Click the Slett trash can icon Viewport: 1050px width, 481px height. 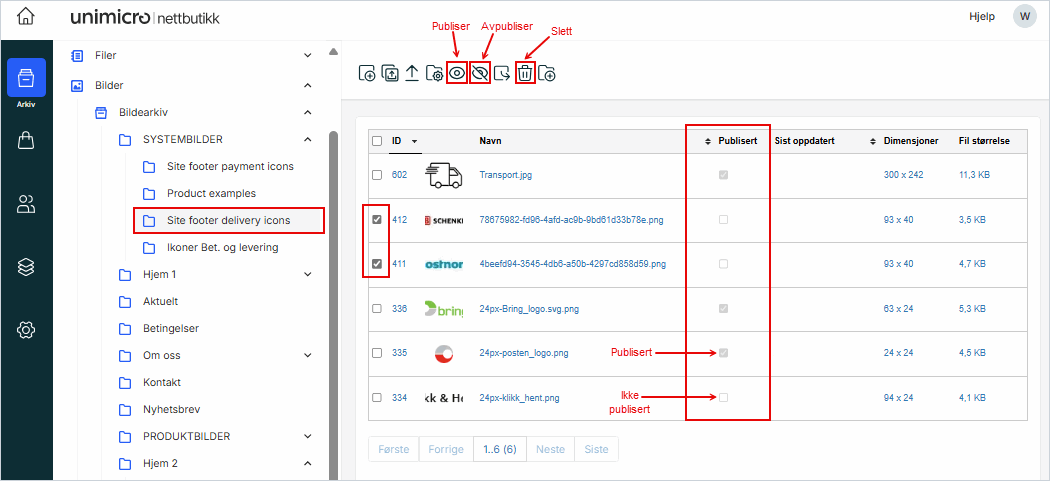pos(525,73)
